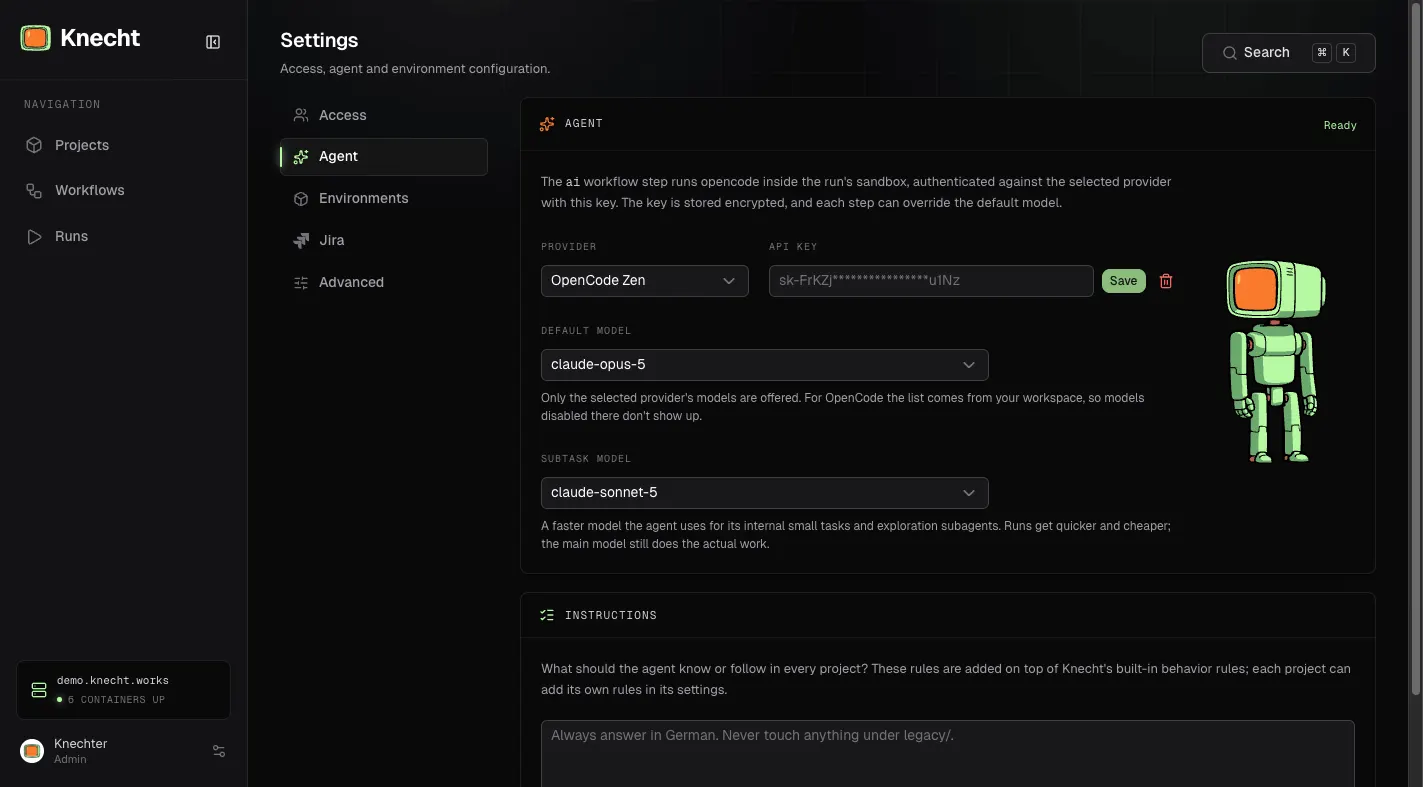This screenshot has width=1423, height=787.
Task: Delete the API key with trash icon
Action: tap(1166, 281)
